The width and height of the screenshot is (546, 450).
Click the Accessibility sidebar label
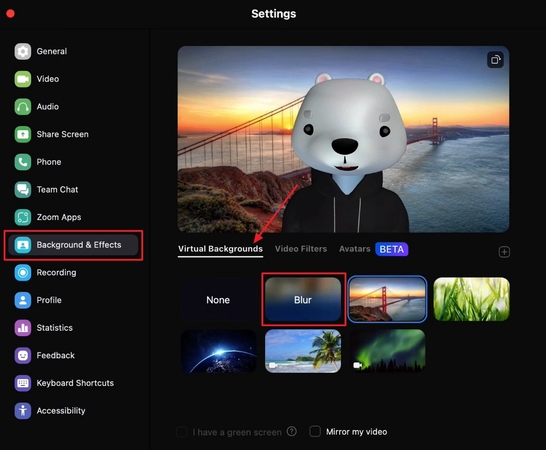61,411
